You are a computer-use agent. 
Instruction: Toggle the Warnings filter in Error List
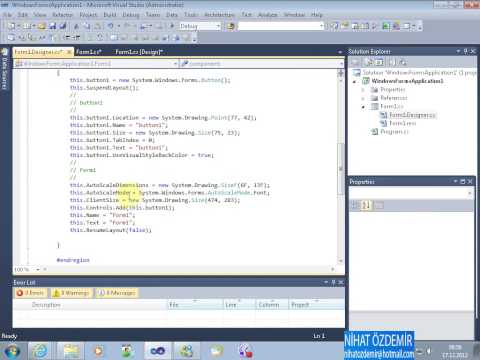(72, 293)
